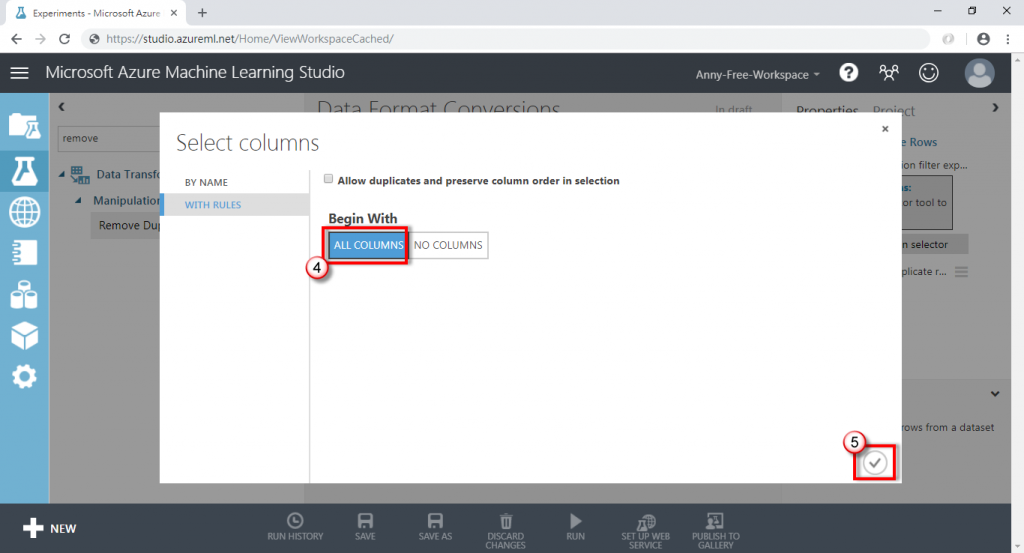This screenshot has width=1024, height=553.
Task: Close the Experiments browser tab
Action: click(x=174, y=12)
